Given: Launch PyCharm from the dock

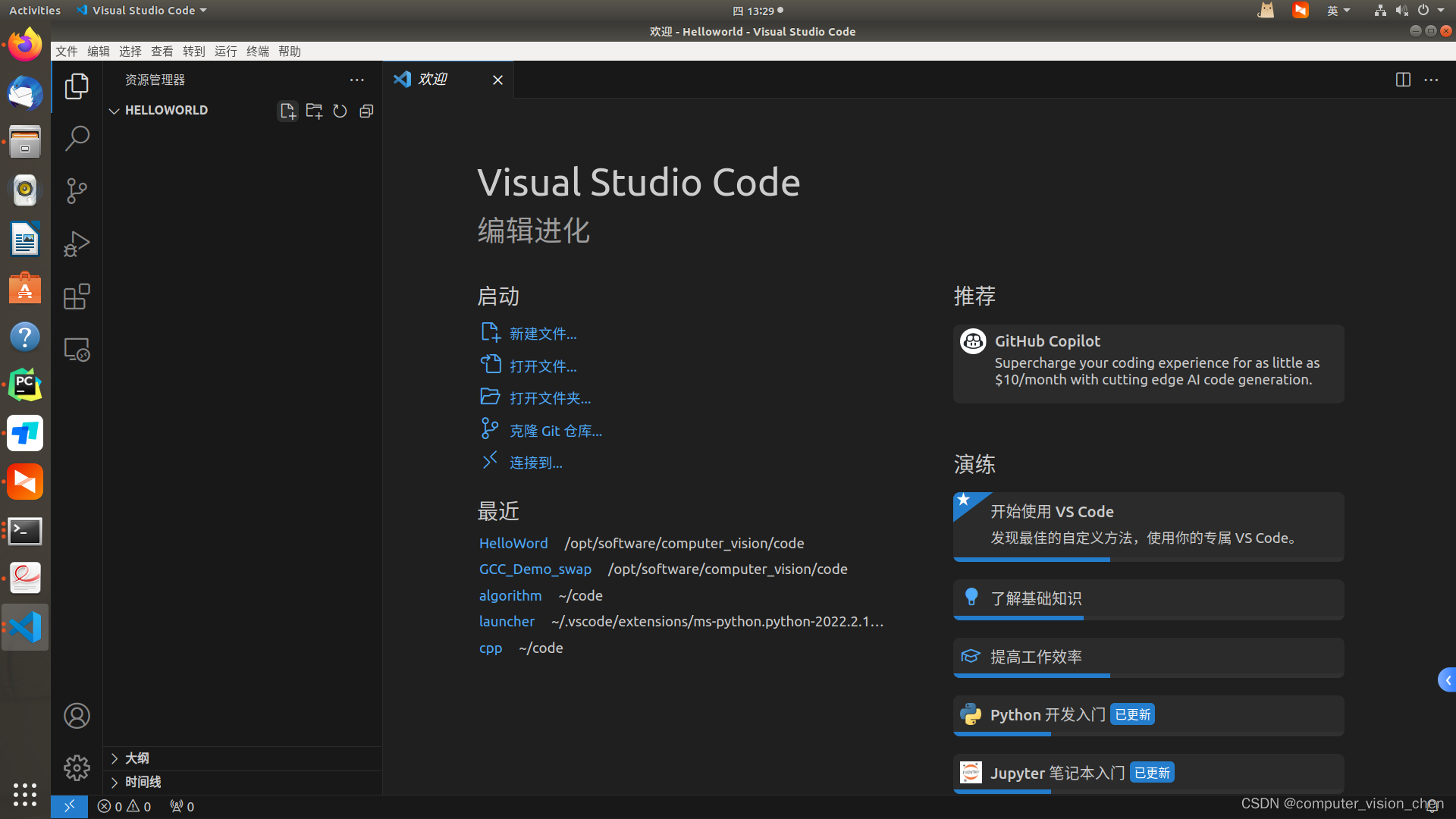Looking at the screenshot, I should (25, 385).
